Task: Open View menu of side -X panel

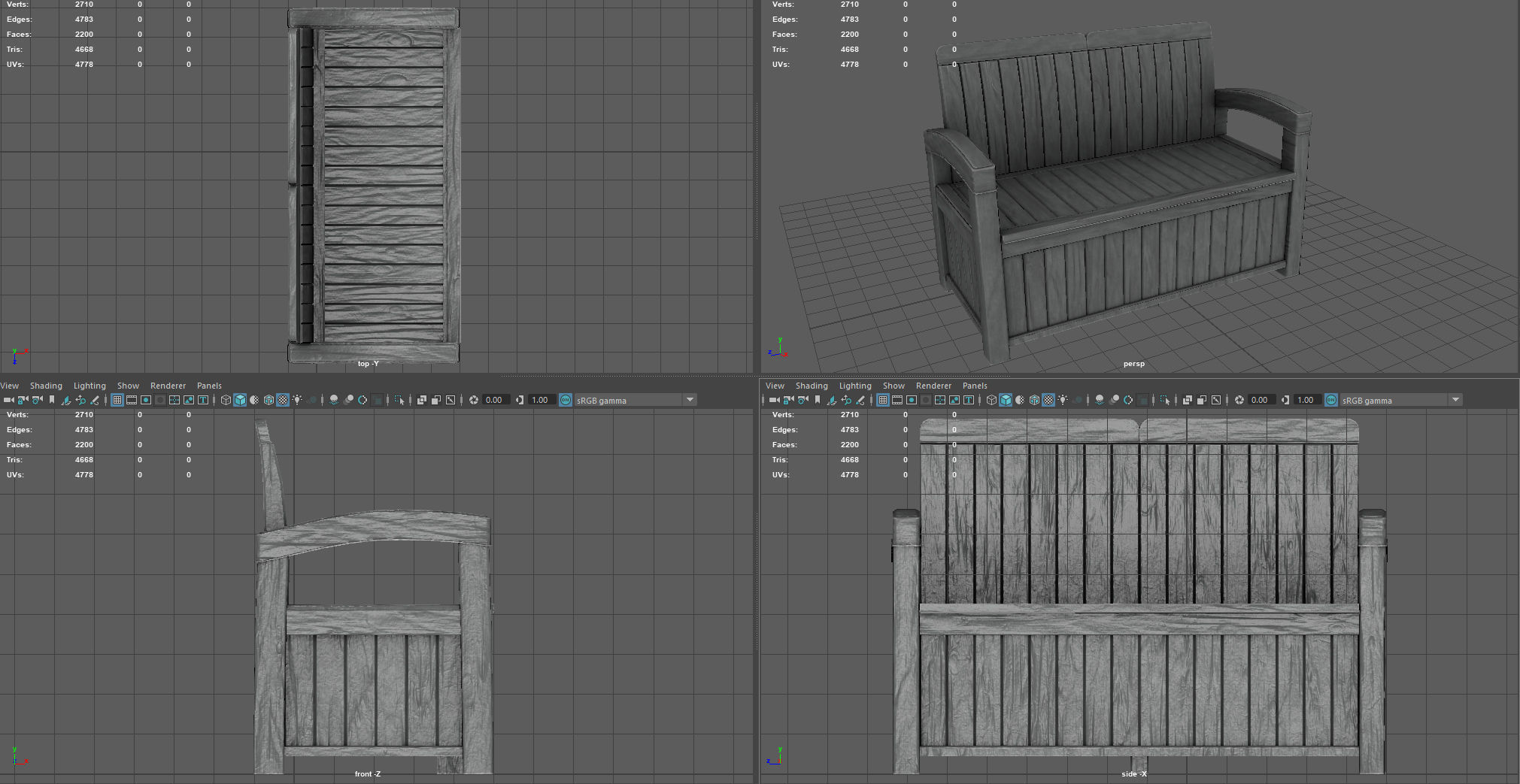Action: pyautogui.click(x=775, y=386)
